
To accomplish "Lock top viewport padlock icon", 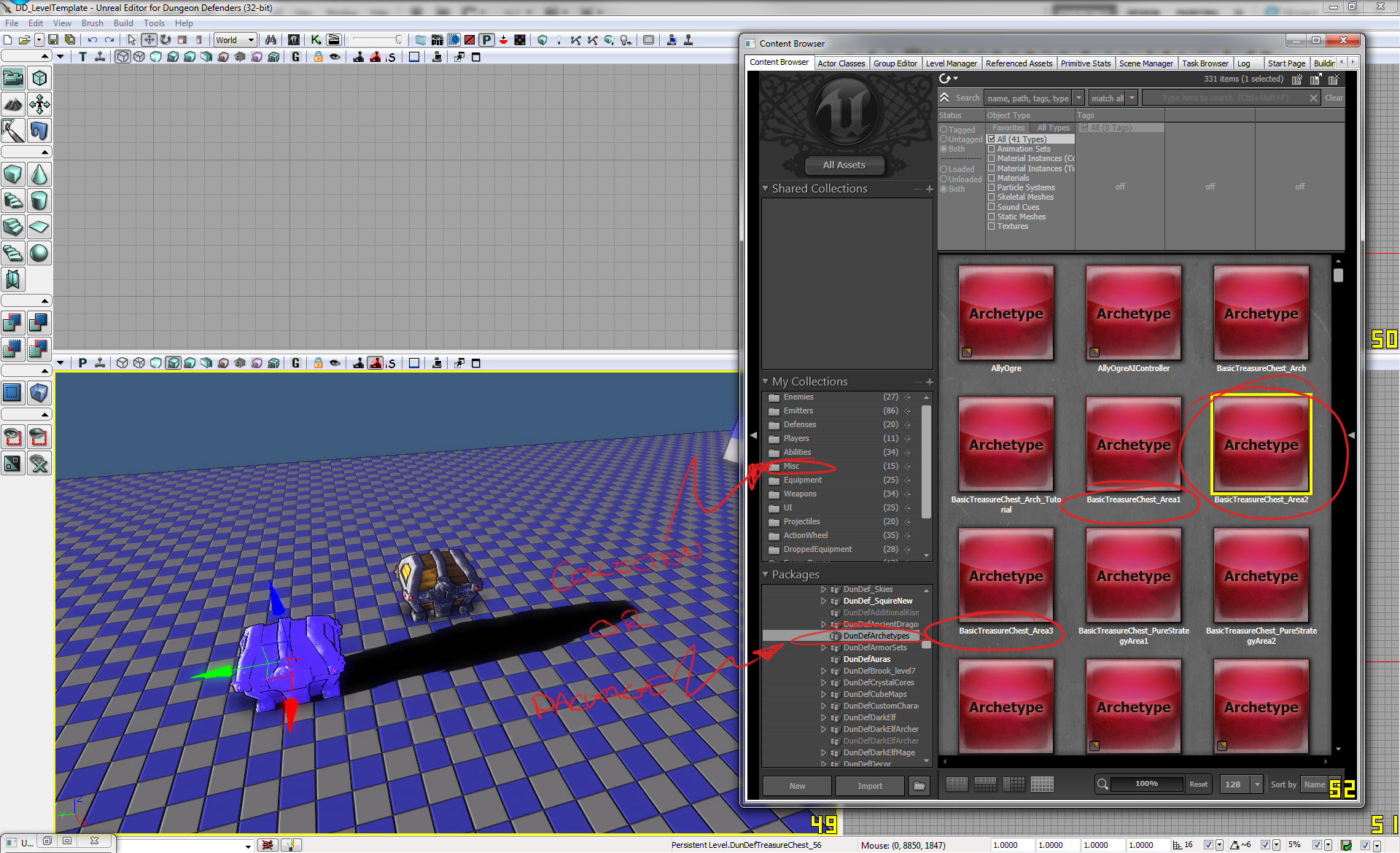I will 318,57.
